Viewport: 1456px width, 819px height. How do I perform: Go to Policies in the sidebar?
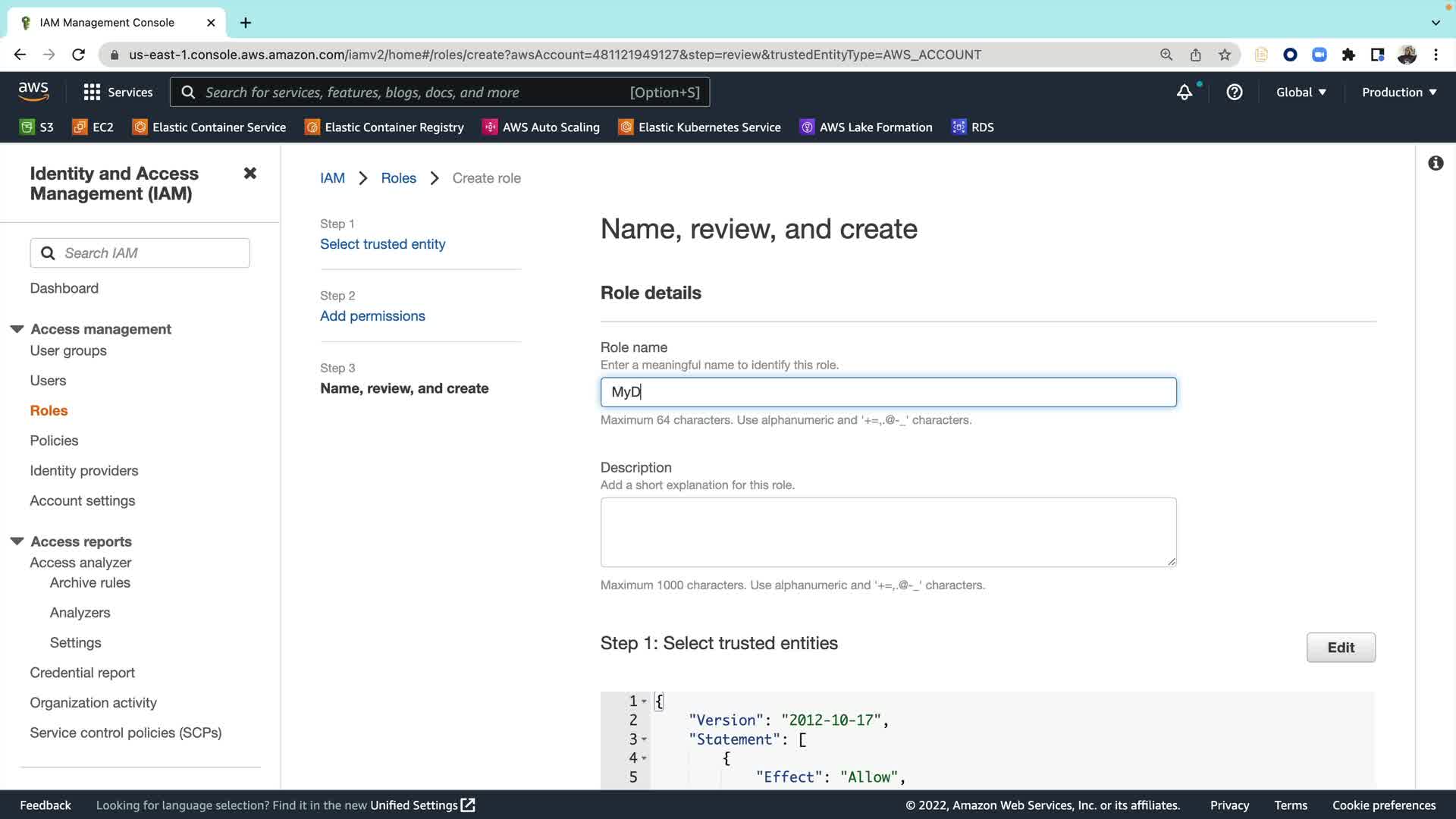[54, 441]
